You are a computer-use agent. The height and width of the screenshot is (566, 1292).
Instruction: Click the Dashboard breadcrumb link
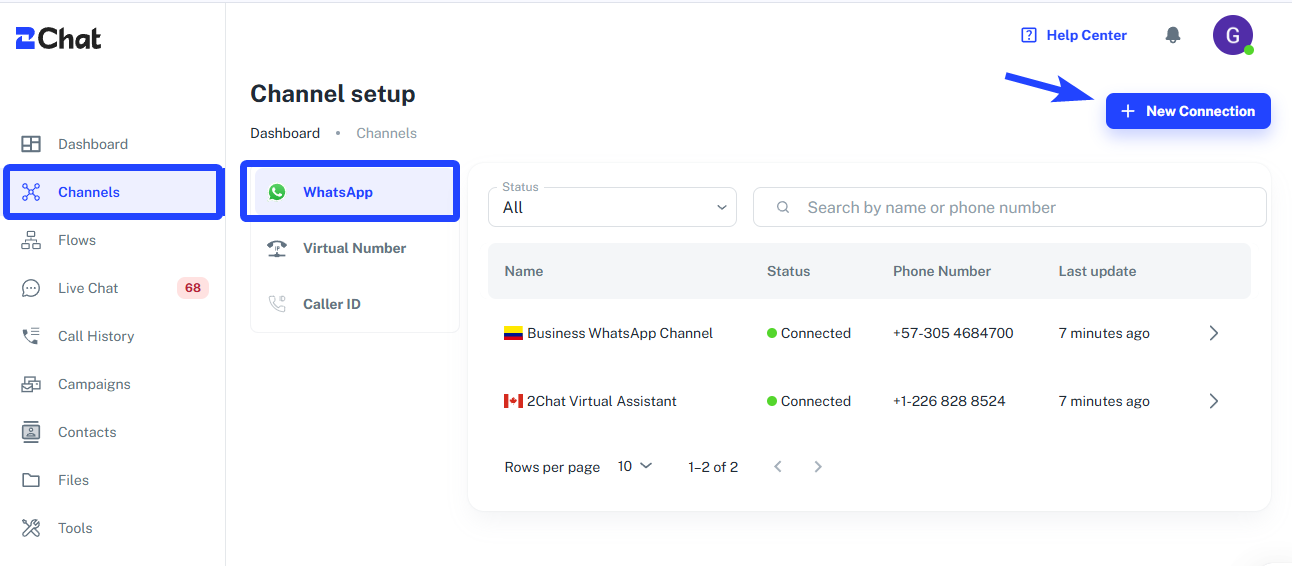coord(285,133)
